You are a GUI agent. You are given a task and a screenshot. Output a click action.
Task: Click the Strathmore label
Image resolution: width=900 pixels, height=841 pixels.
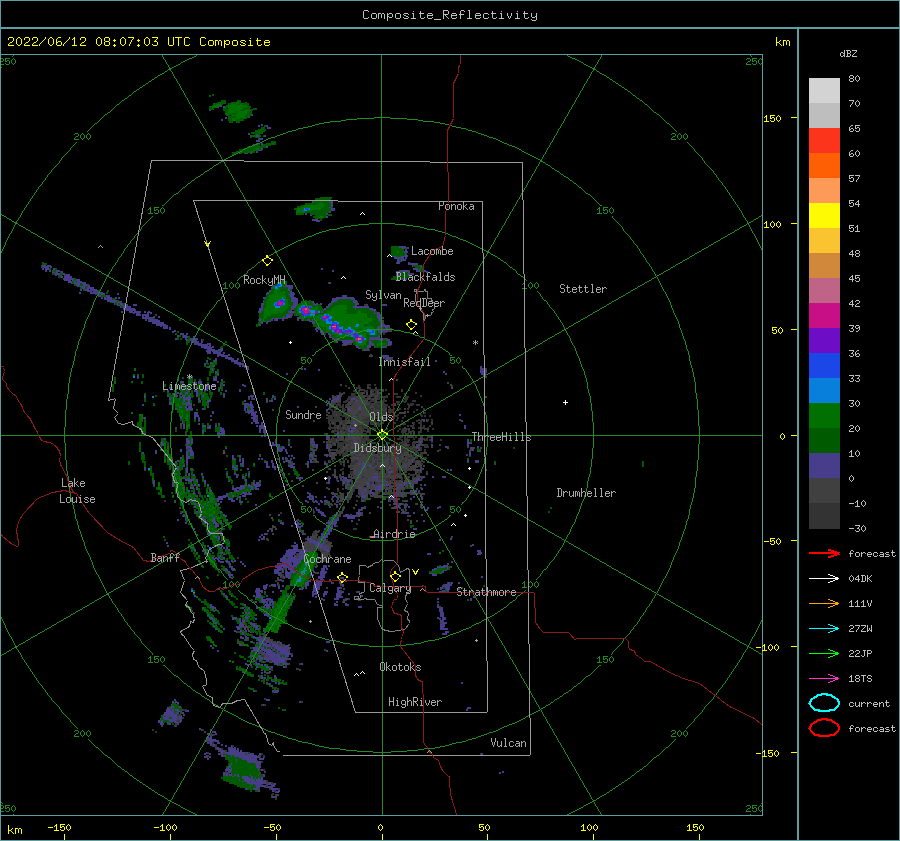pyautogui.click(x=486, y=592)
